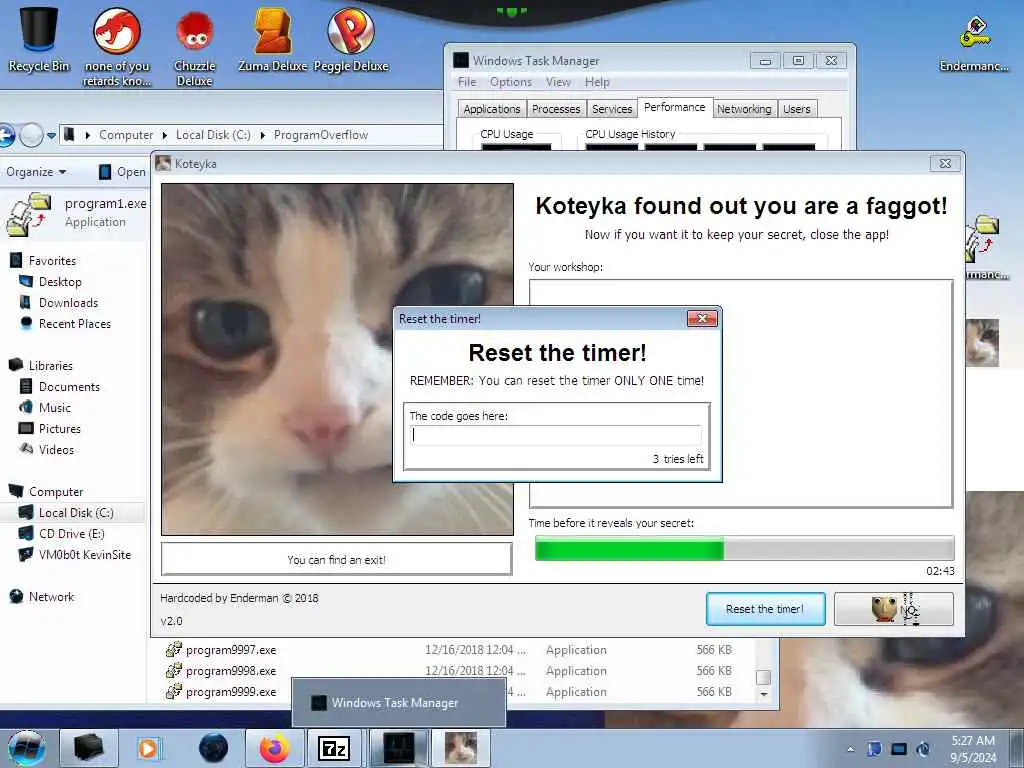Click the Start orb on the taskbar
The image size is (1024, 768).
click(26, 748)
